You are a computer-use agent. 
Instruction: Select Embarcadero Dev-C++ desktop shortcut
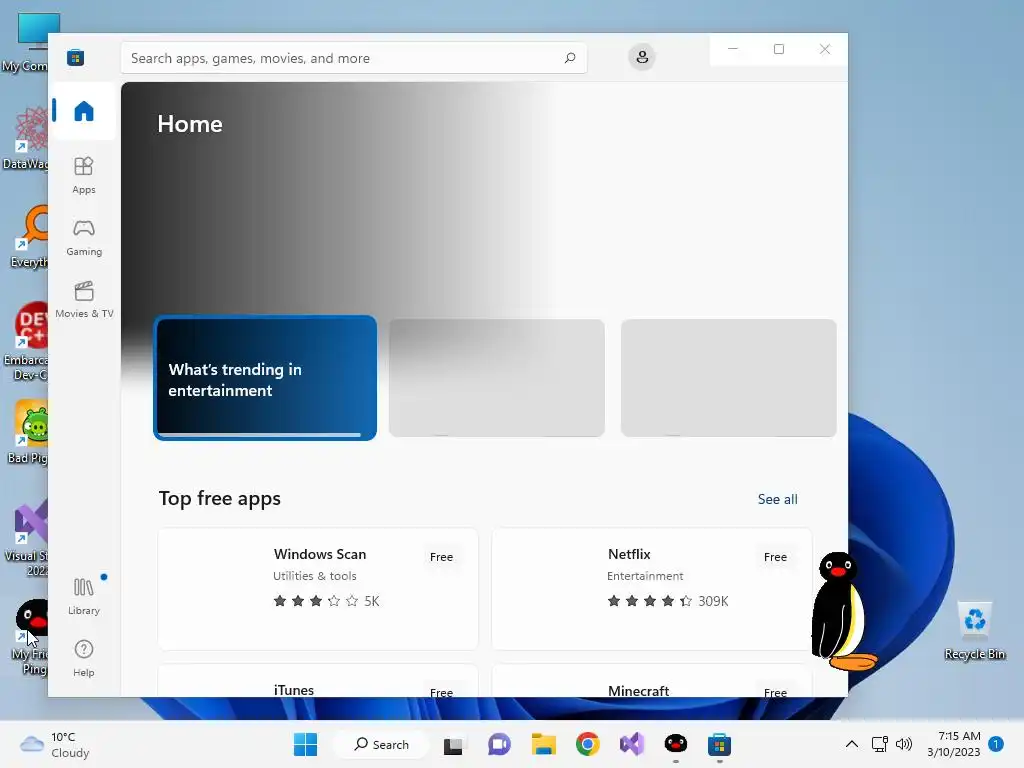(x=27, y=342)
